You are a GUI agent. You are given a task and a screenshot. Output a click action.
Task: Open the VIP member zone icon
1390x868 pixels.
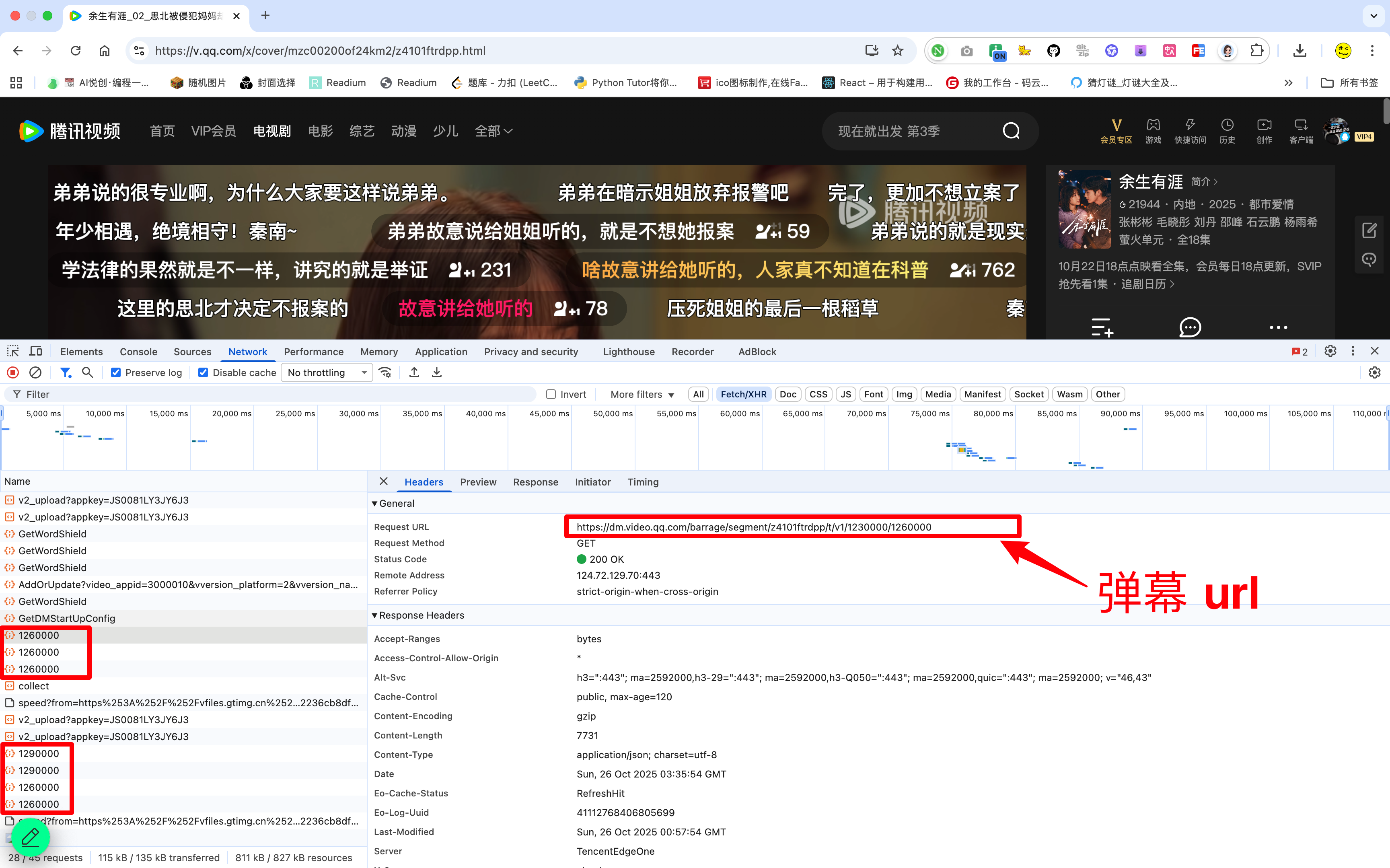[x=1116, y=131]
